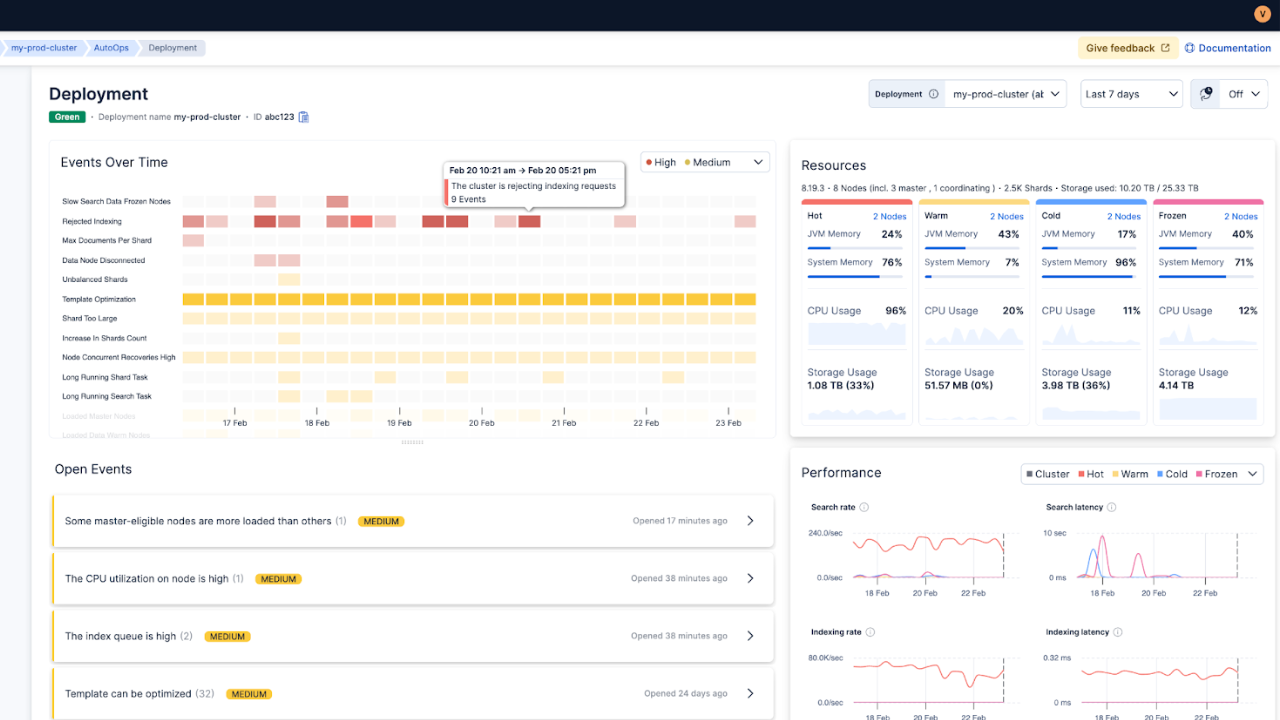1280x720 pixels.
Task: Go to my-prod-cluster breadcrumb
Action: 43,48
